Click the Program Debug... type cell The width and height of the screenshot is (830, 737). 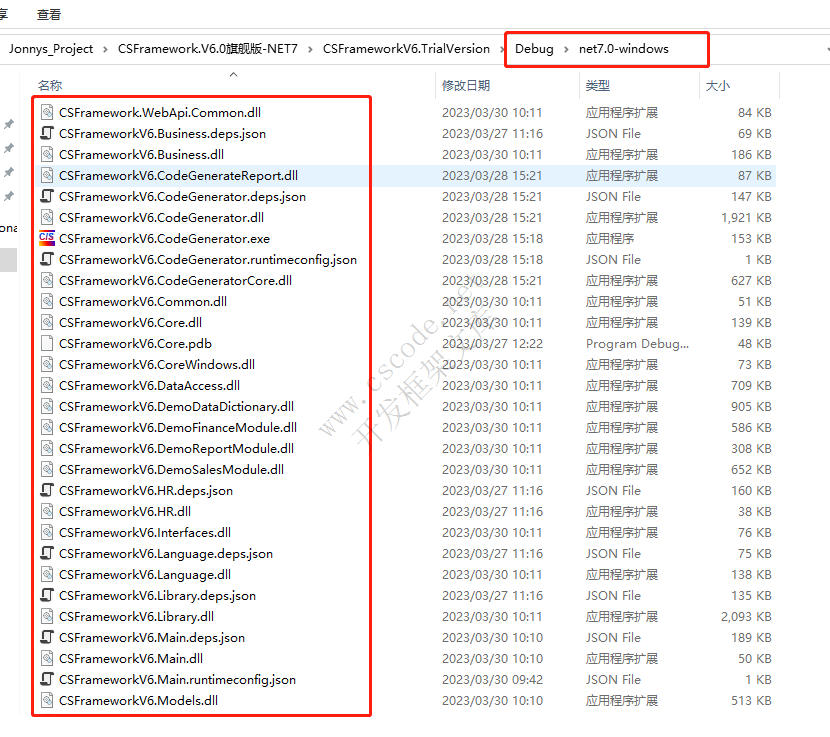point(637,344)
